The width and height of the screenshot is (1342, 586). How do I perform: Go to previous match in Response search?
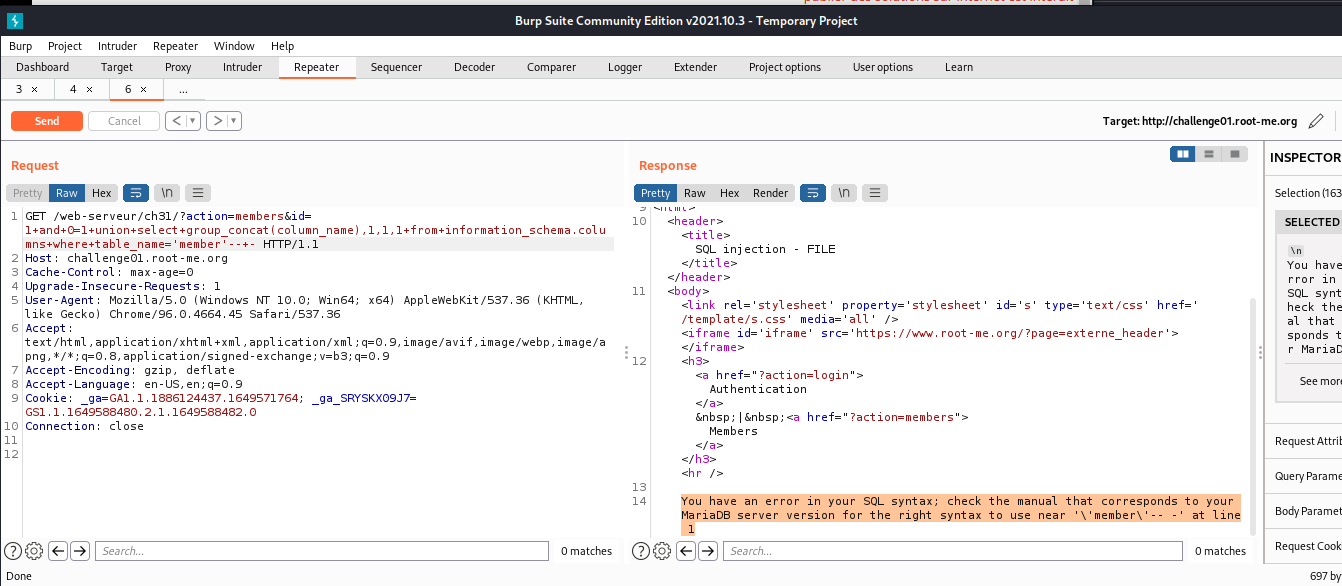pyautogui.click(x=686, y=551)
